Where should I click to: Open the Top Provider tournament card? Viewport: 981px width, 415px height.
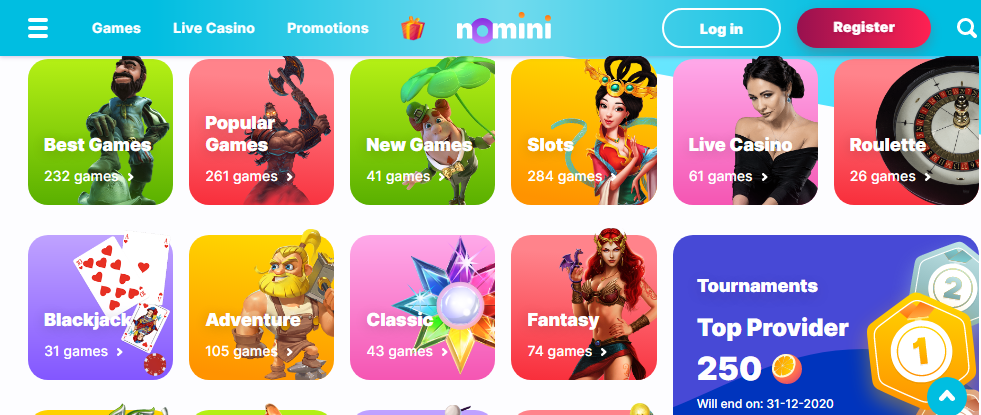826,325
